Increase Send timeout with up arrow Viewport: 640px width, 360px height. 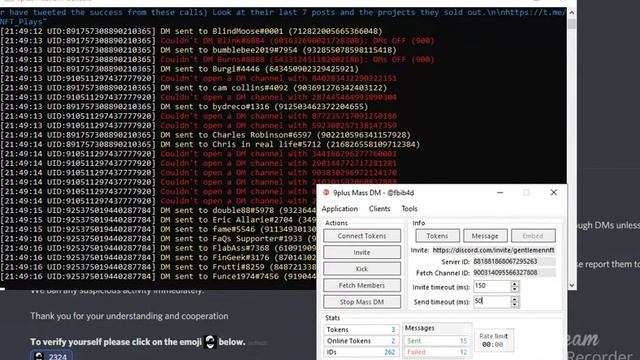tap(515, 299)
